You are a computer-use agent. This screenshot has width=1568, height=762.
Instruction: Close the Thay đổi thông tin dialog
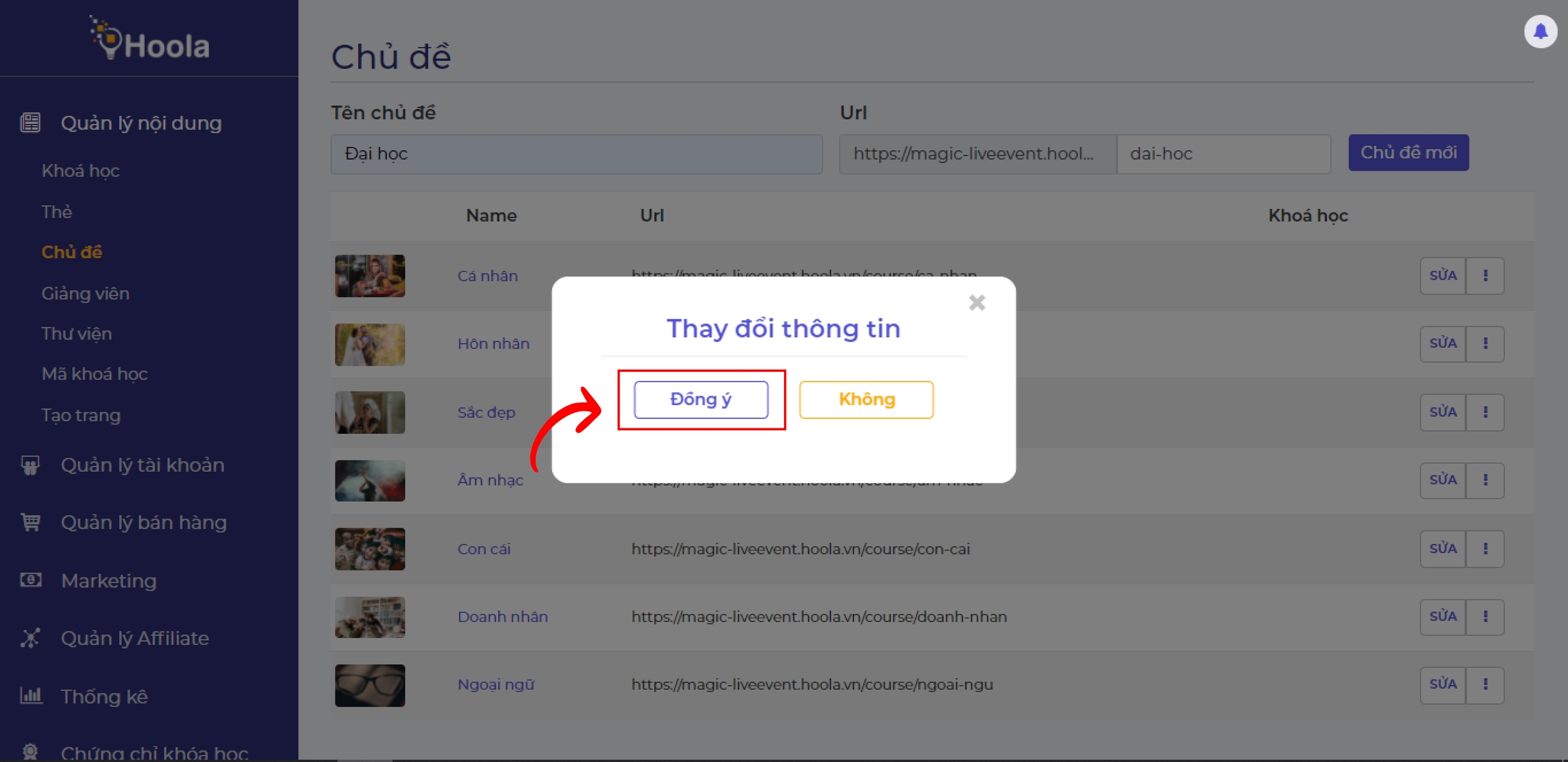coord(977,302)
